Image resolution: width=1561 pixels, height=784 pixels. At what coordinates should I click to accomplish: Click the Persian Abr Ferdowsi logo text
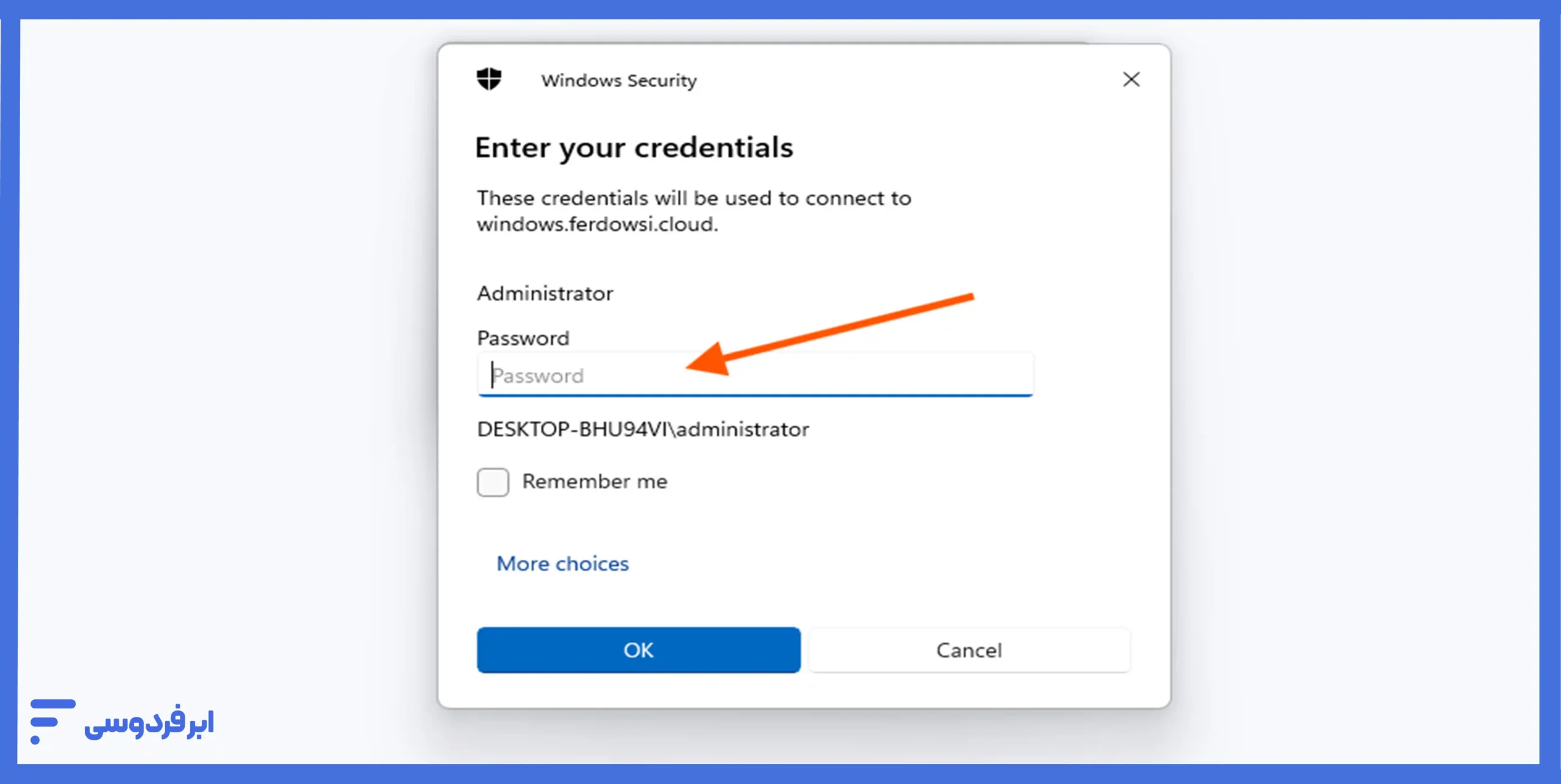[149, 722]
